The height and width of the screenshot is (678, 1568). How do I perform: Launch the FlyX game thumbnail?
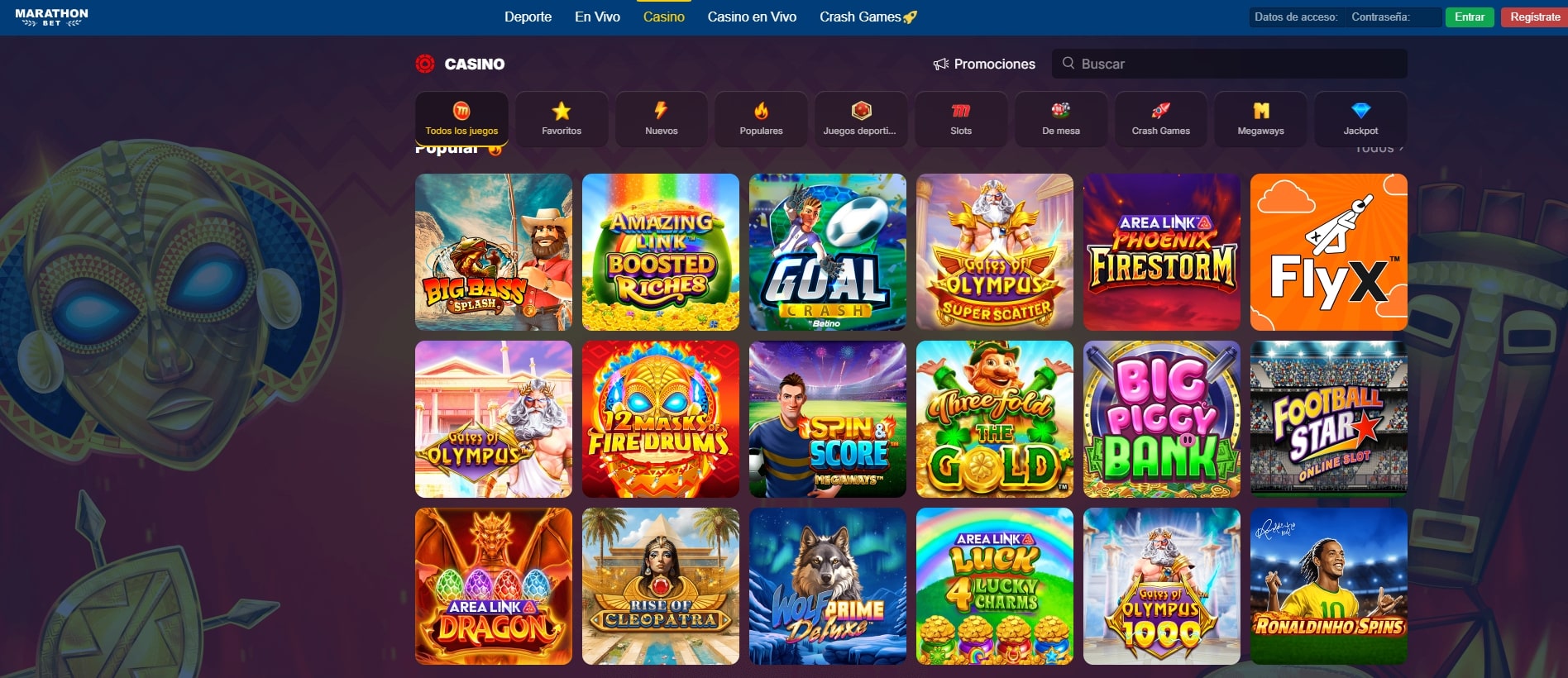coord(1329,252)
